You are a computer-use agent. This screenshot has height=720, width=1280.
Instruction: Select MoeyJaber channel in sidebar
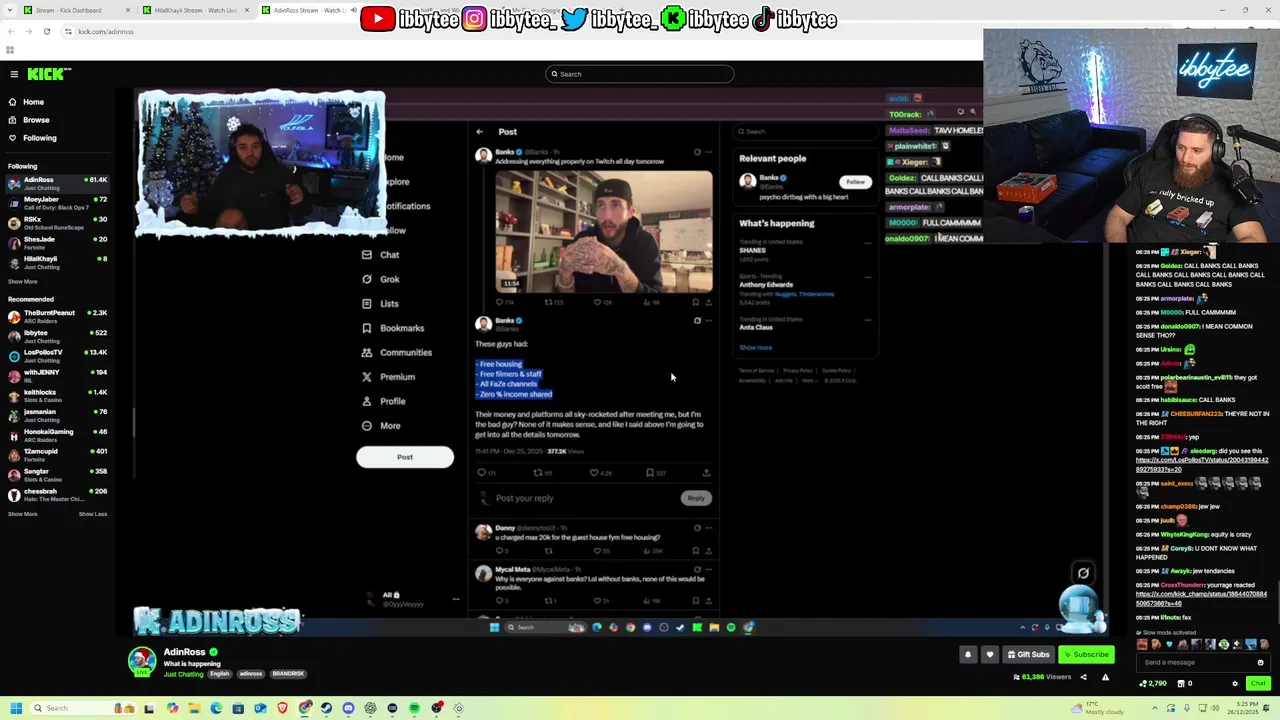tap(58, 203)
